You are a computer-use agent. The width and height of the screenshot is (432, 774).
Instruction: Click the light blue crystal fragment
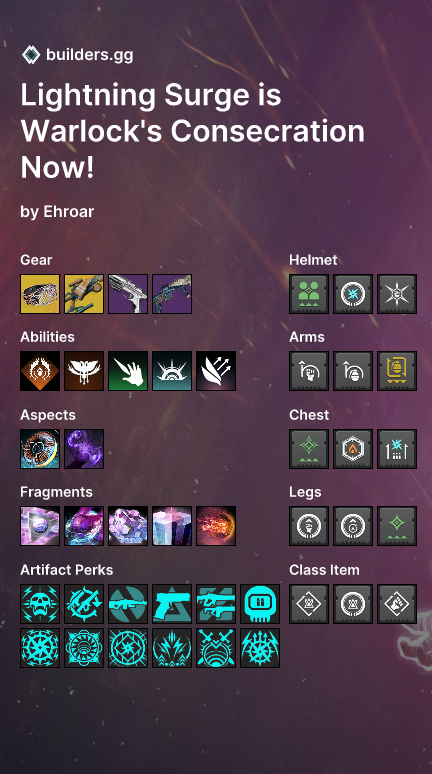tap(172, 526)
